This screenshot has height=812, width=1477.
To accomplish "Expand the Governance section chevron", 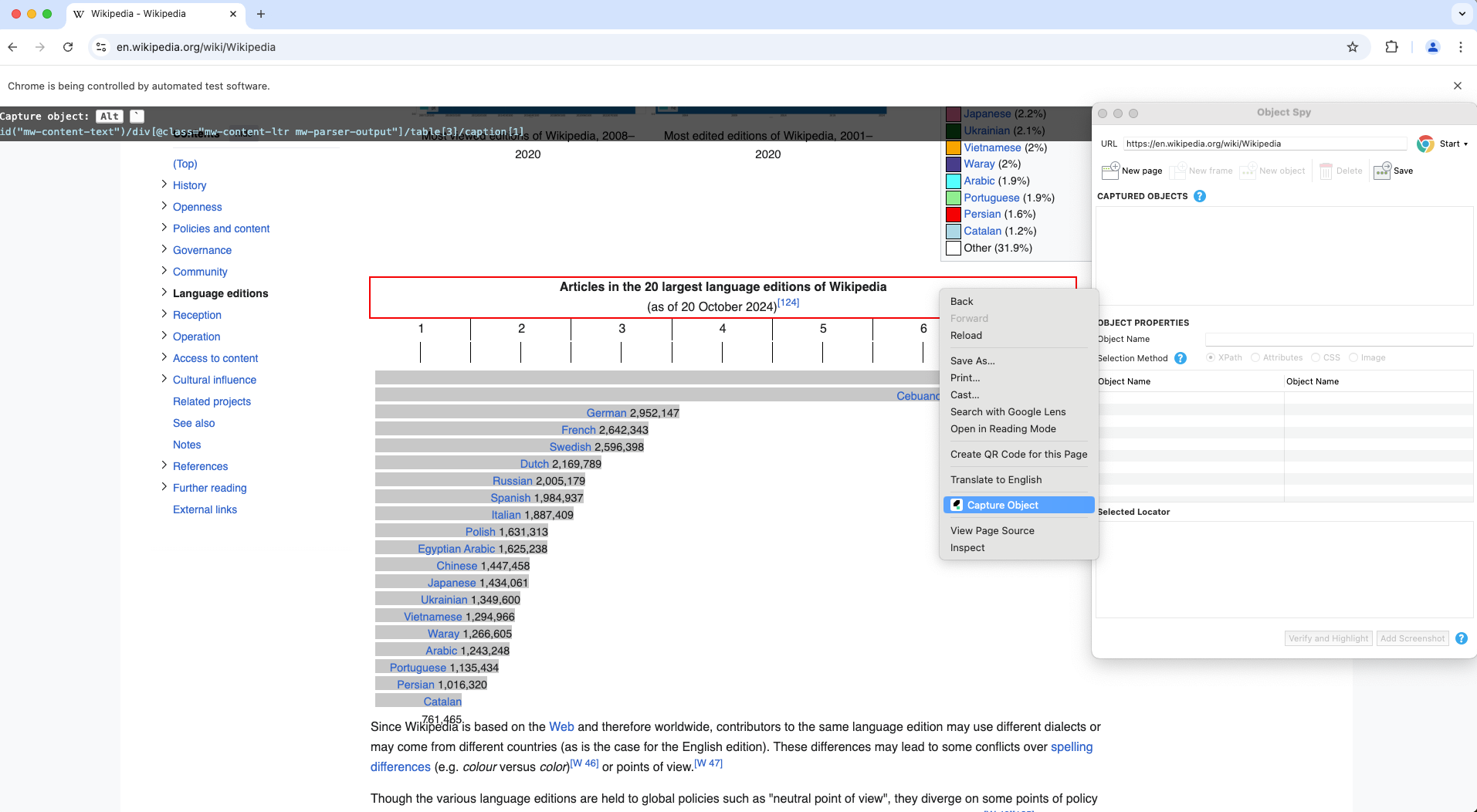I will click(x=164, y=249).
